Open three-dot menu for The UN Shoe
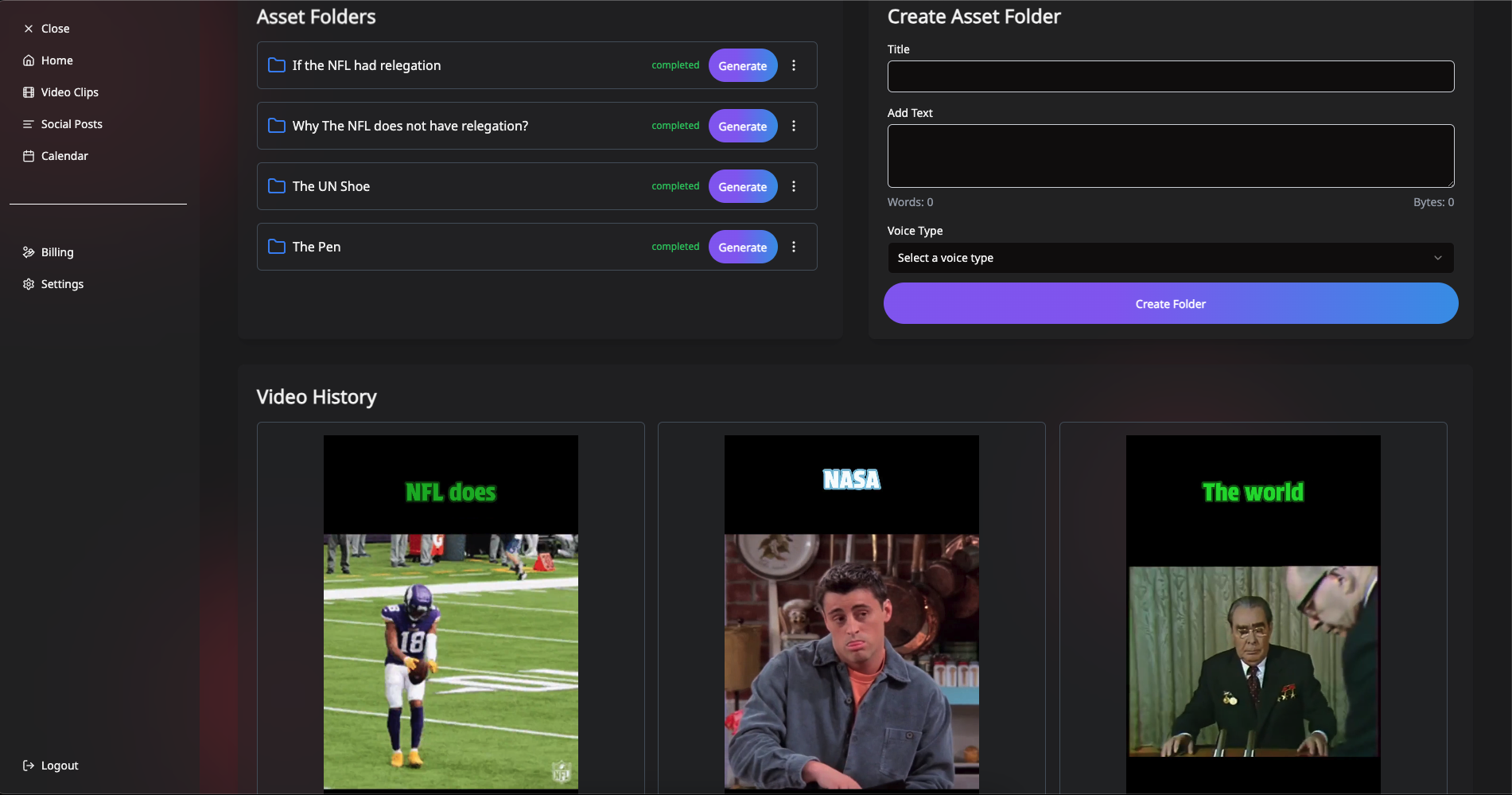Screen dimensions: 1512x795 pos(794,186)
